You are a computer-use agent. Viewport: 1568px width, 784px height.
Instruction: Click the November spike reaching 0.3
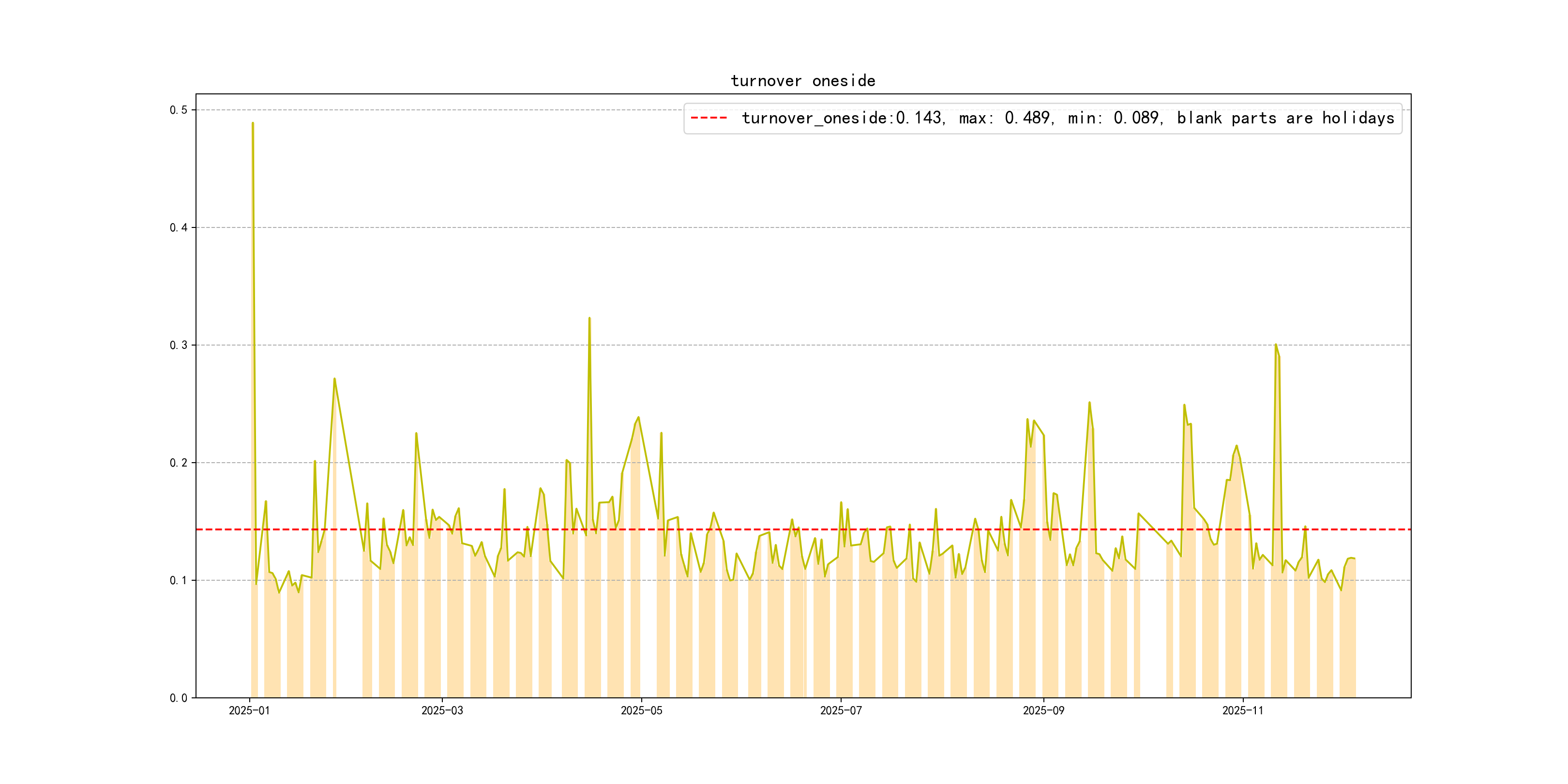pyautogui.click(x=1276, y=345)
